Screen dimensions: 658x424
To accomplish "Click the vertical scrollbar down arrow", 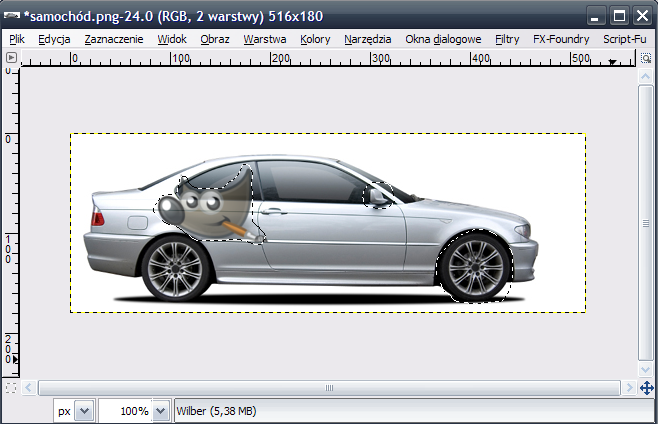I will 646,370.
